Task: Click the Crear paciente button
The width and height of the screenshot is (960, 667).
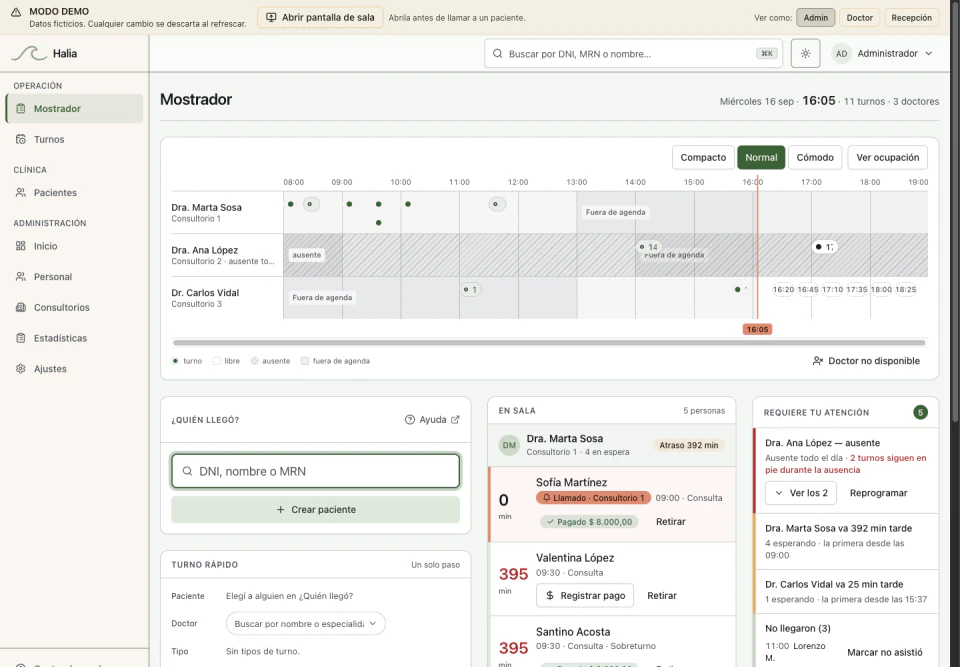Action: [315, 510]
